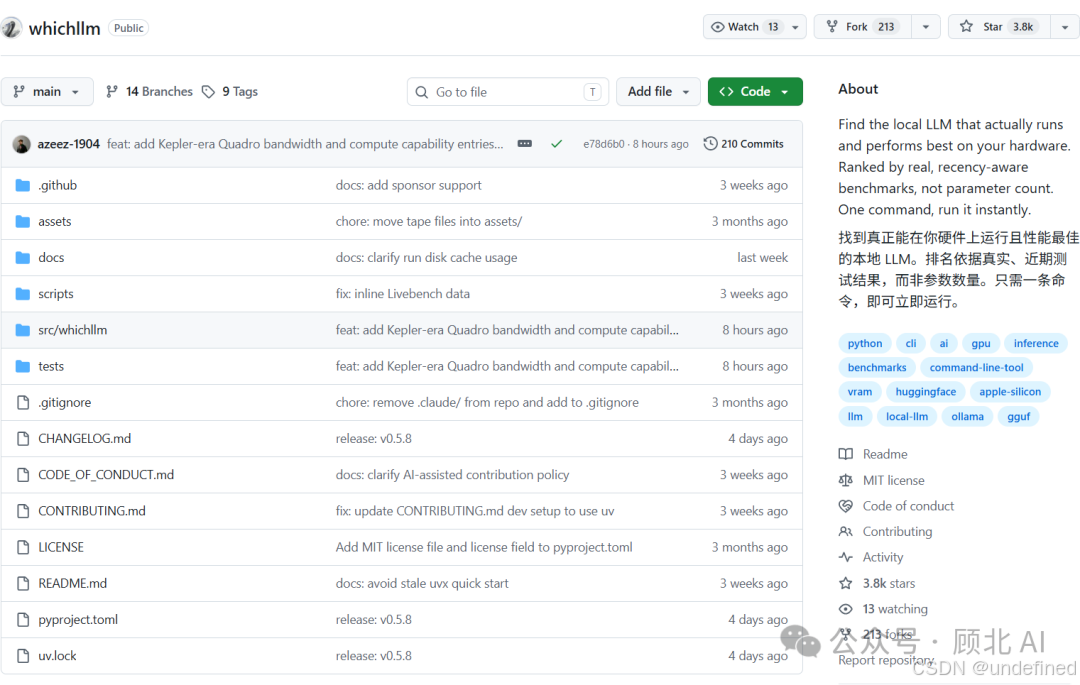Open uv.lock file
This screenshot has width=1080, height=685.
coord(58,656)
